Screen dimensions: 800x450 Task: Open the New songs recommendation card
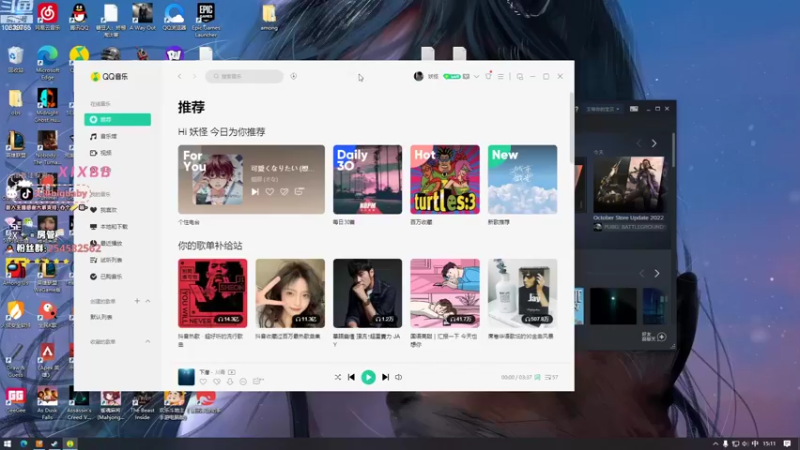522,179
